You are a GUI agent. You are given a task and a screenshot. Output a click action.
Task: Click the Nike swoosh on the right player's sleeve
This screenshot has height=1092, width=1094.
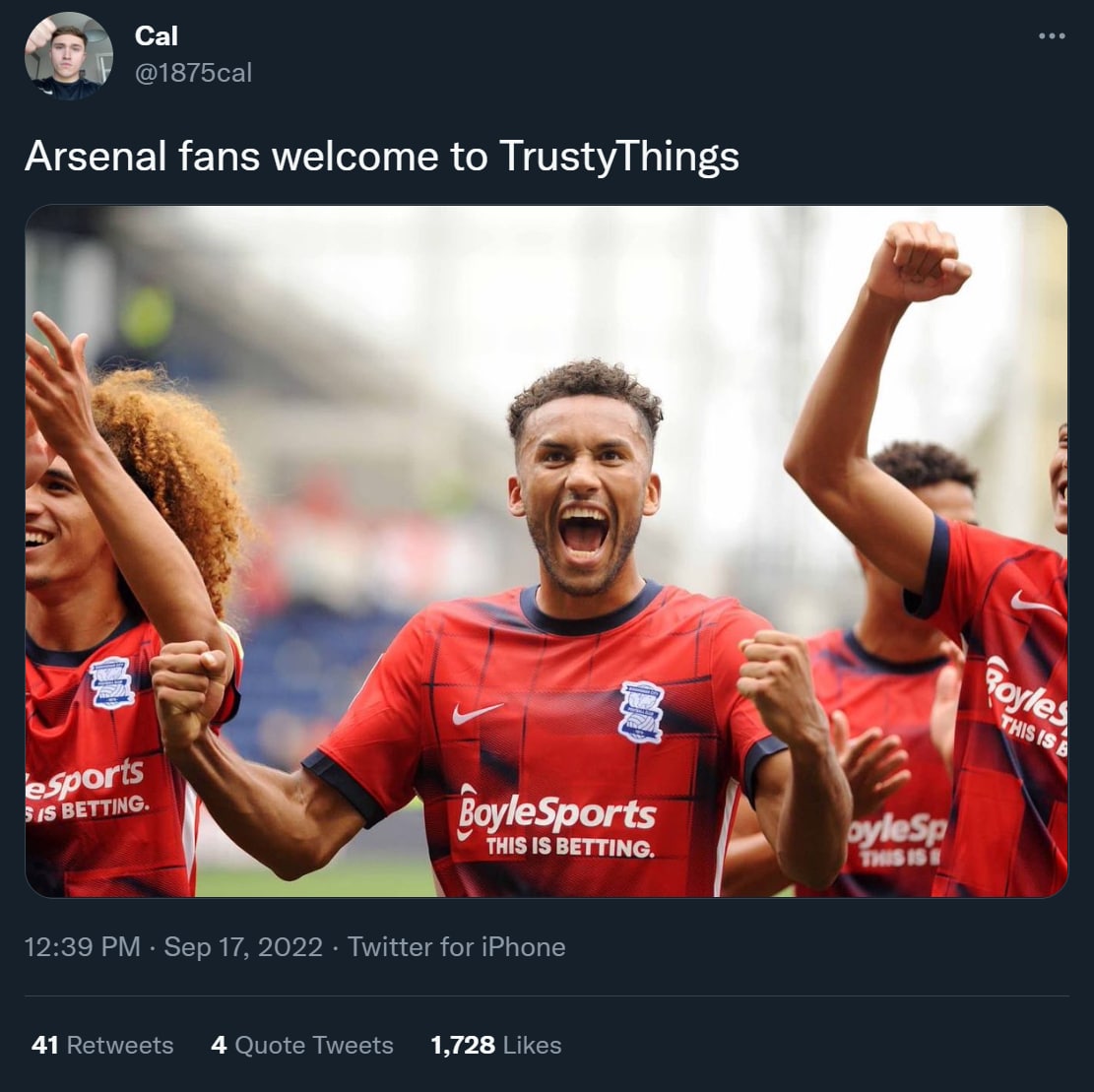[x=1036, y=605]
